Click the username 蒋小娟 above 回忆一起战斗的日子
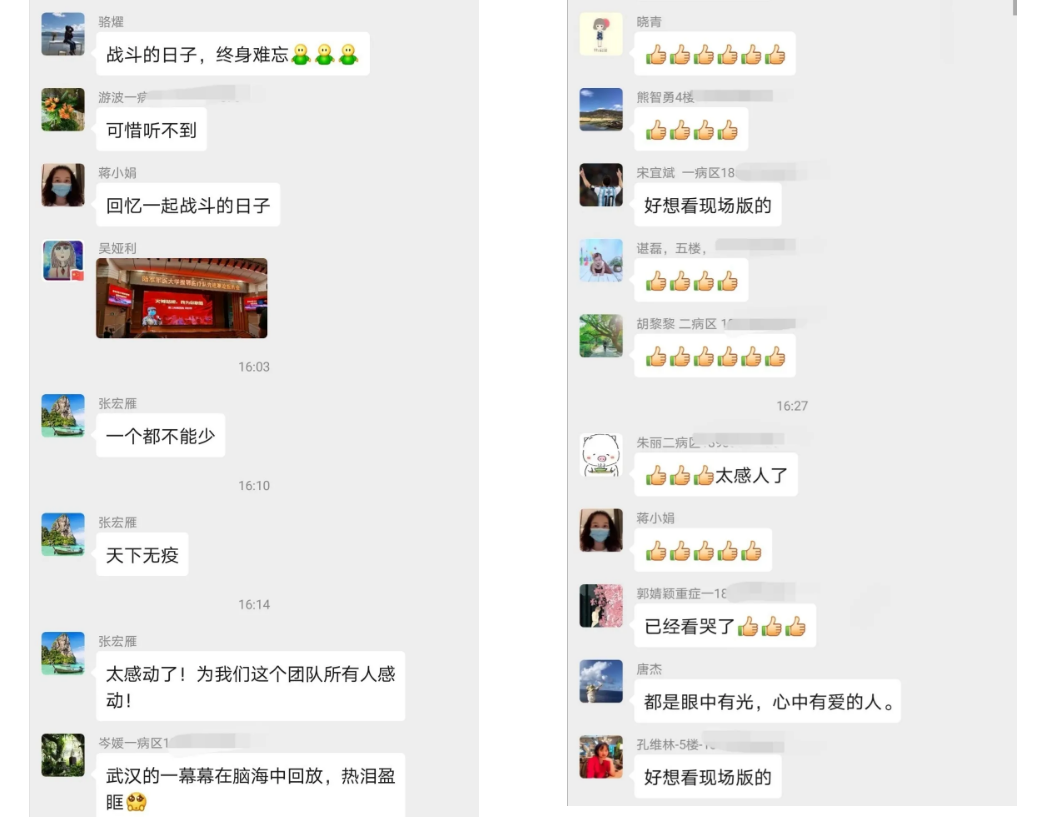1045x818 pixels. (x=117, y=173)
